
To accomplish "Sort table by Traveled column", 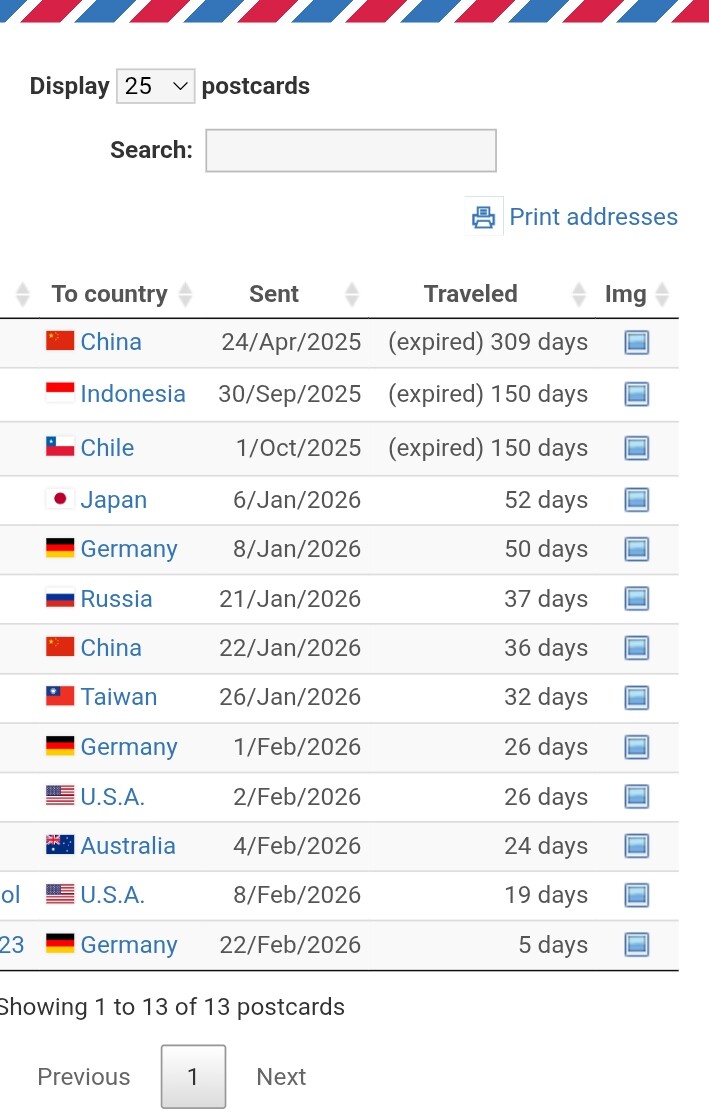I will click(x=470, y=294).
